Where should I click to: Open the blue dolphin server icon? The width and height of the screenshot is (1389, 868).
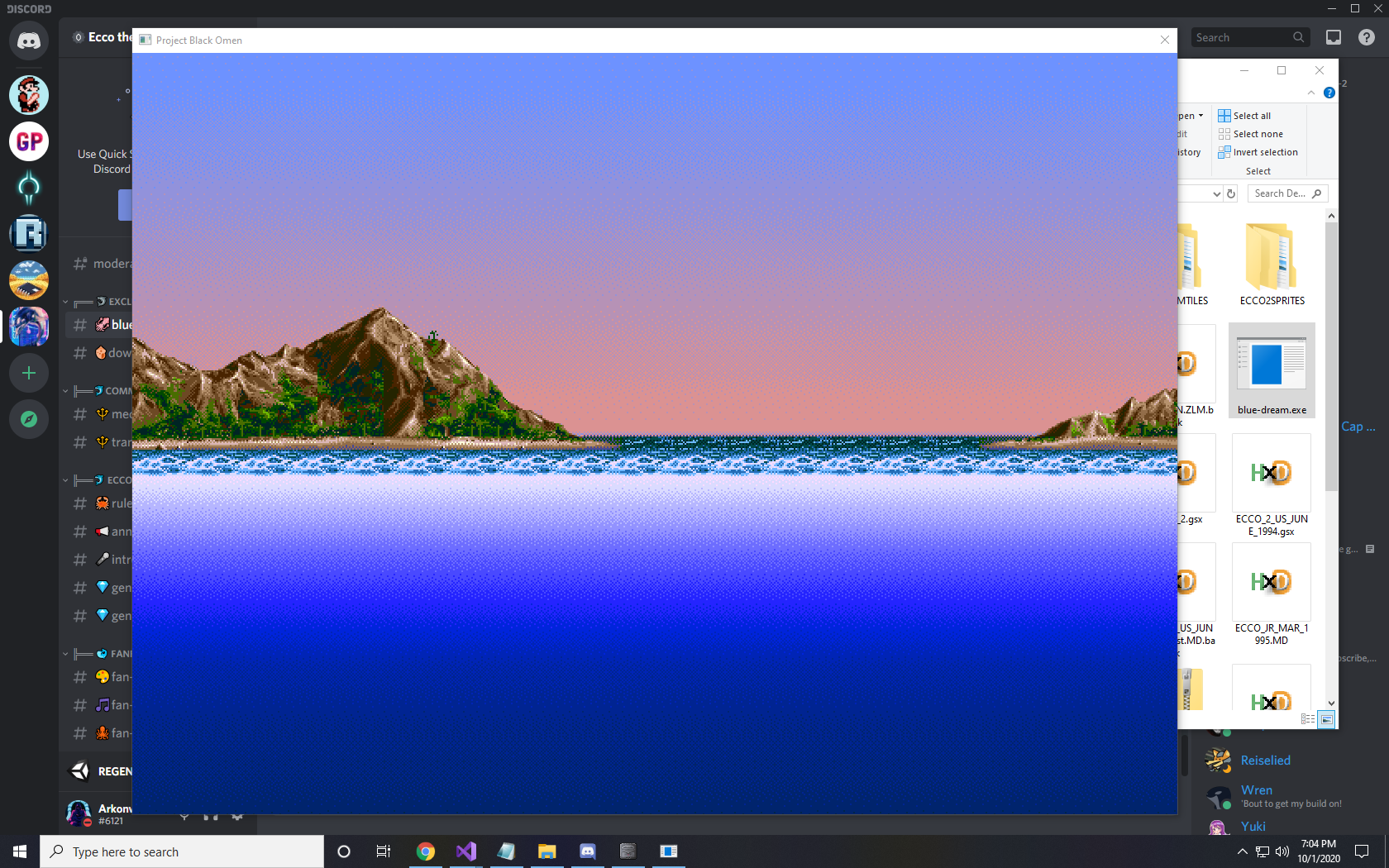[29, 327]
